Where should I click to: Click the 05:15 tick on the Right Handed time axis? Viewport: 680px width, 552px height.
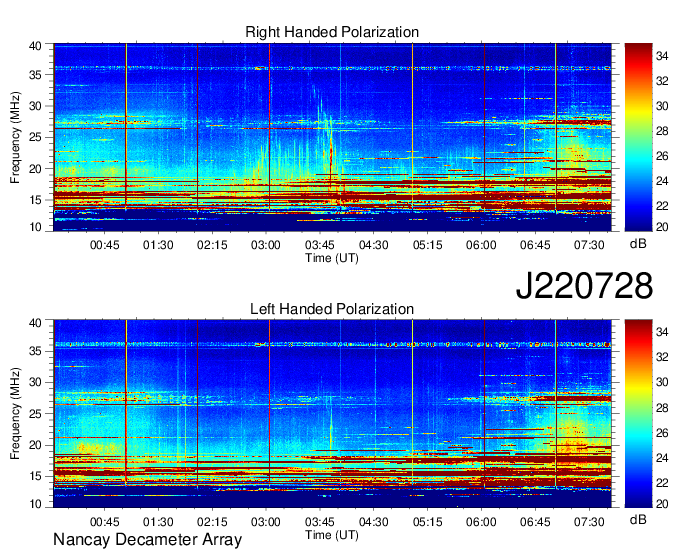428,245
